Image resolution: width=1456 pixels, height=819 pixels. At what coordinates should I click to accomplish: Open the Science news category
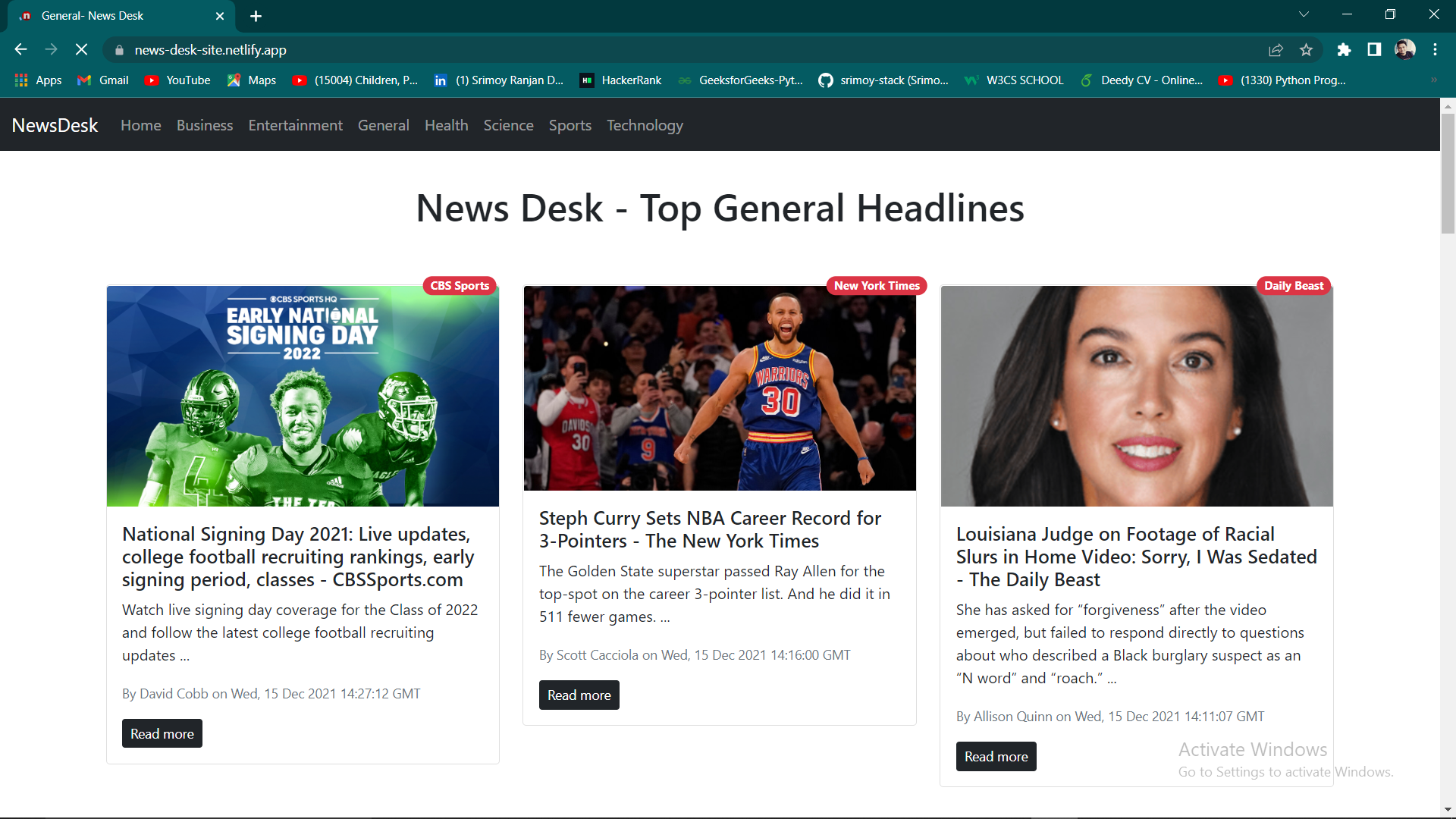pos(509,125)
